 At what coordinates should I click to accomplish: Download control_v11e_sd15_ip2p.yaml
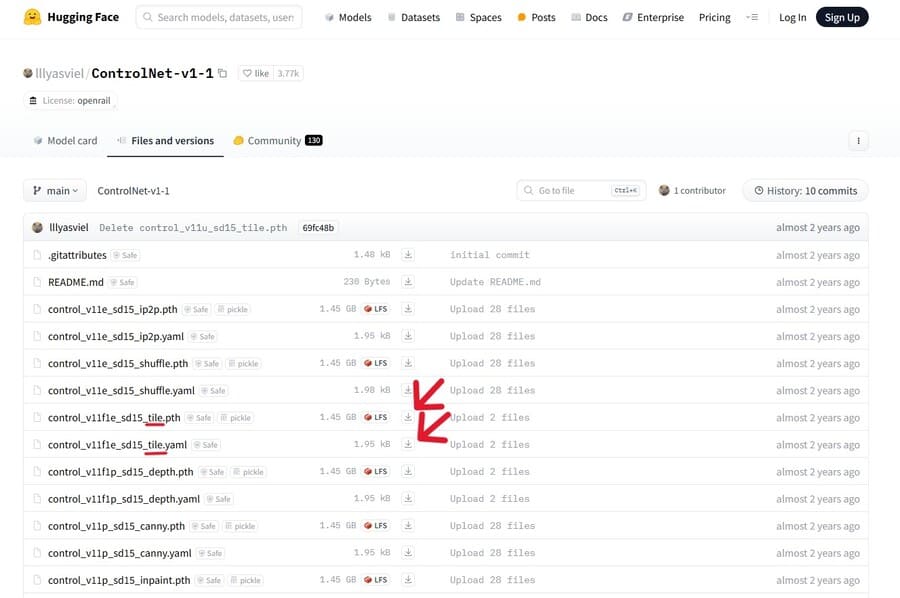(x=408, y=335)
